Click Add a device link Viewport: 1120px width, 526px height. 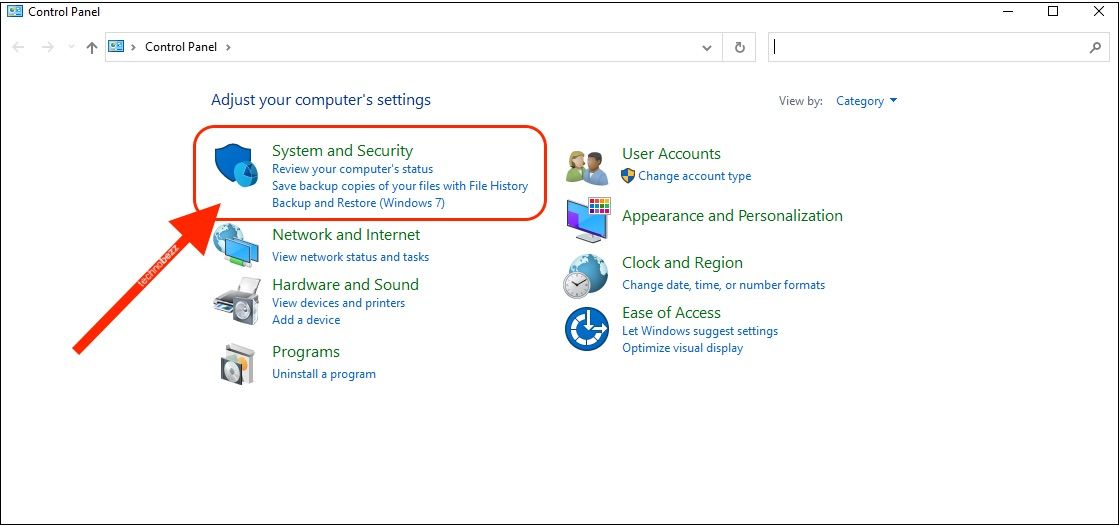(306, 320)
